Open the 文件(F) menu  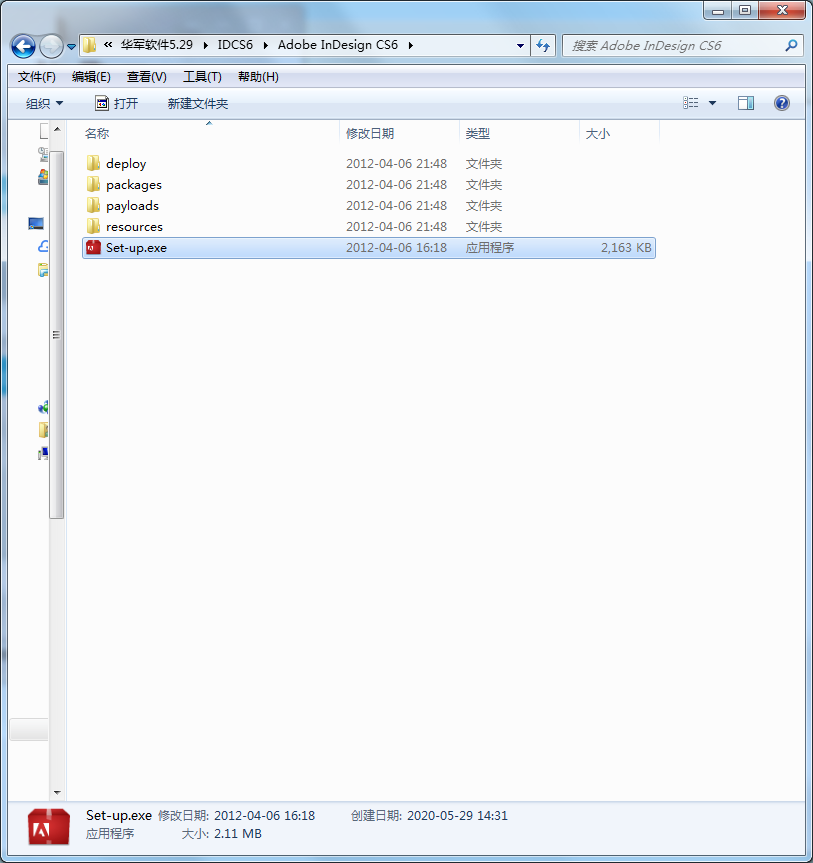coord(37,77)
